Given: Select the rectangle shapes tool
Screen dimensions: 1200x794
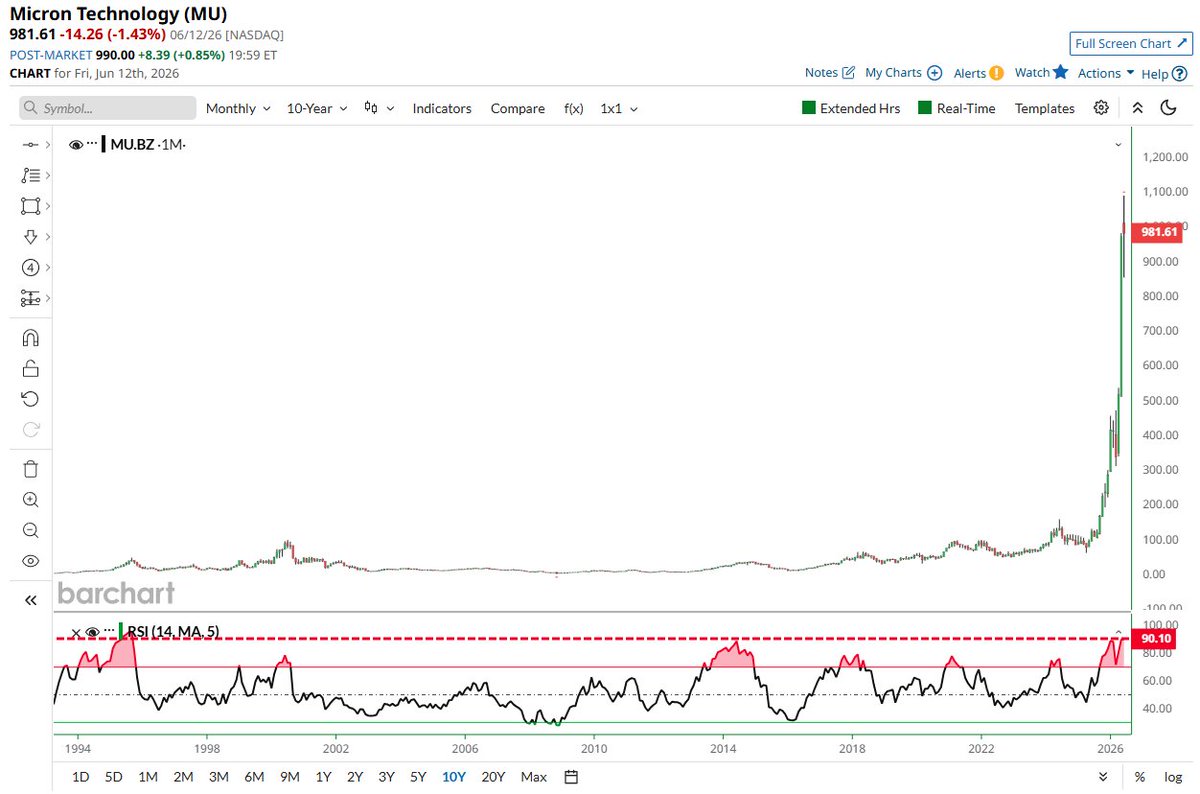Looking at the screenshot, I should (30, 206).
